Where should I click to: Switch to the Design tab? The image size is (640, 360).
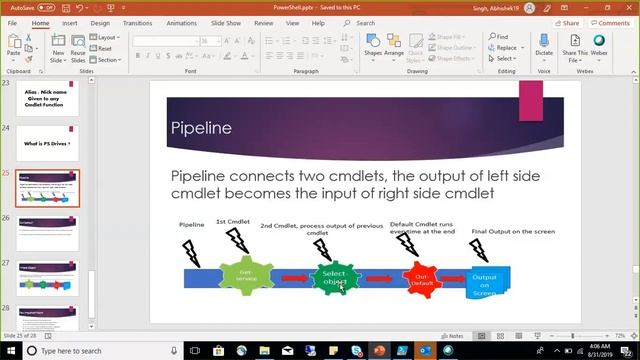100,23
